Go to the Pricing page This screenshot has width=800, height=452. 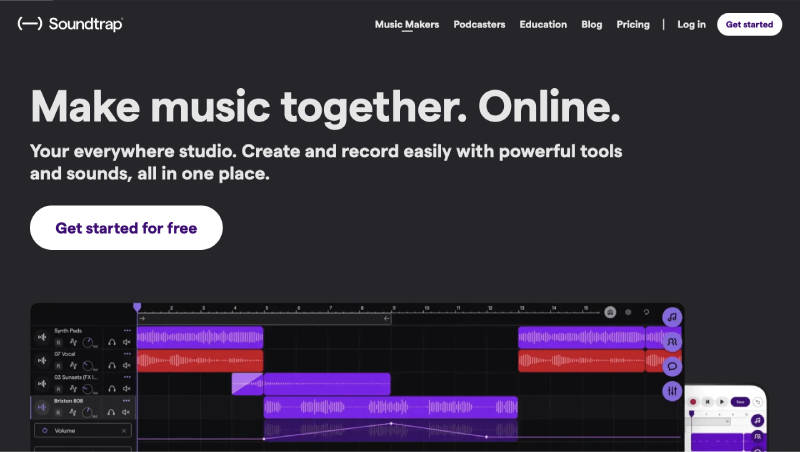click(x=633, y=24)
